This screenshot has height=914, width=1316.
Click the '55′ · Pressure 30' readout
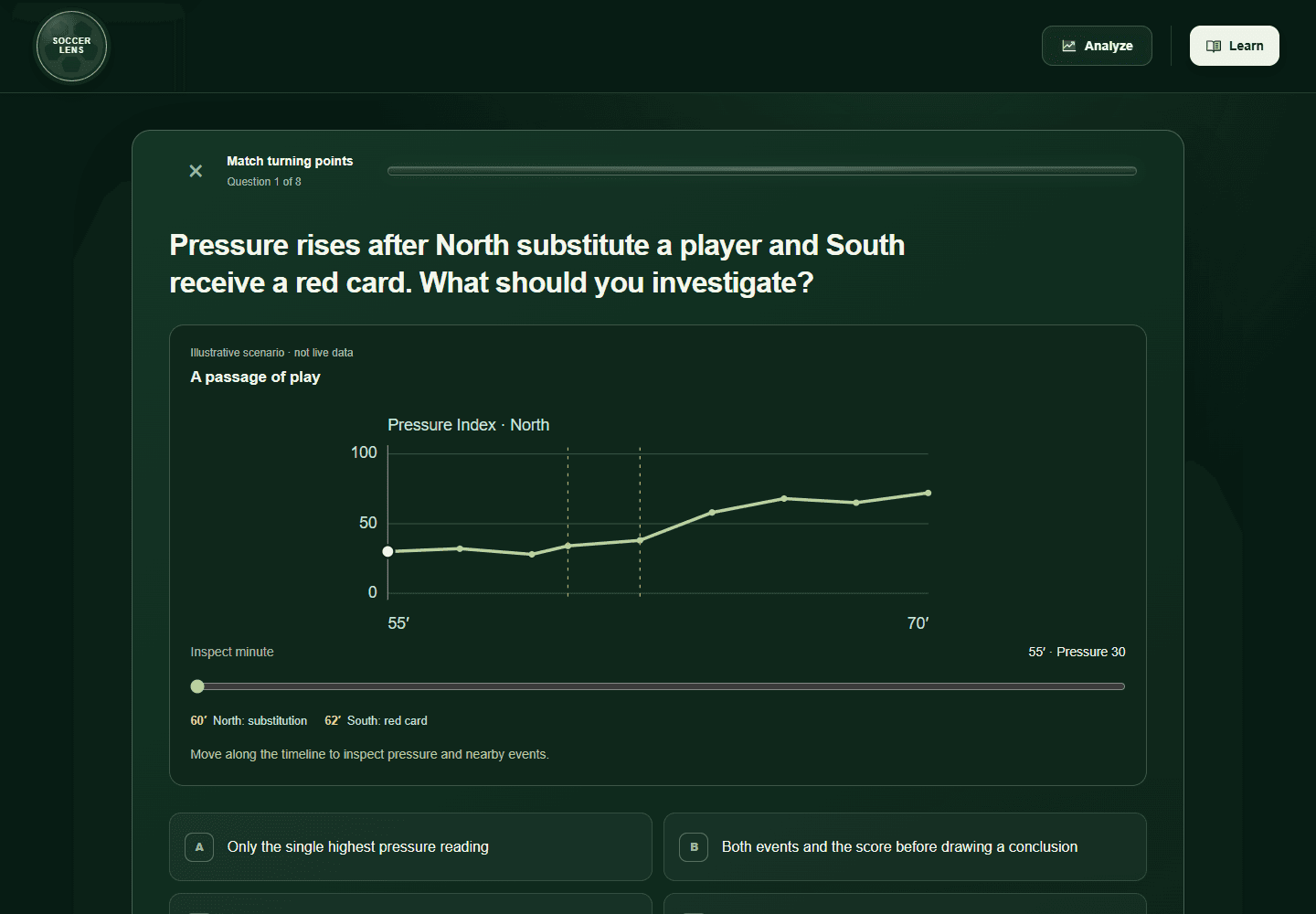[x=1077, y=652]
